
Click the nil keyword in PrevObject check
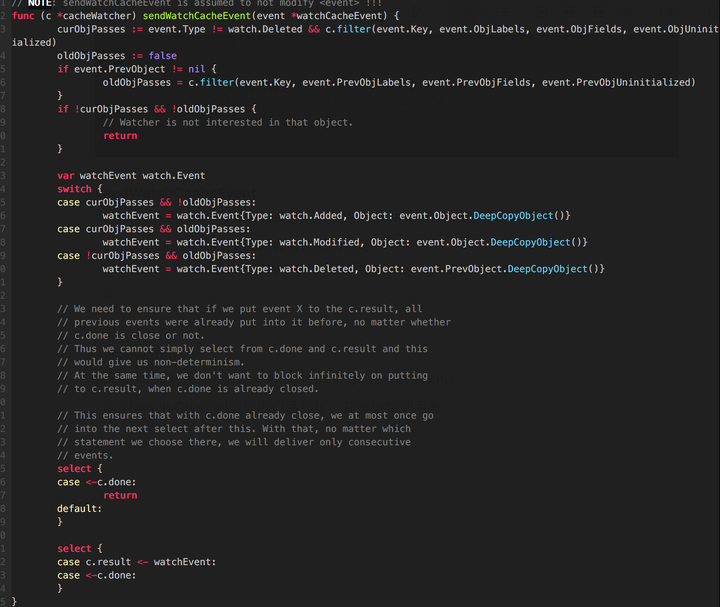click(x=197, y=69)
